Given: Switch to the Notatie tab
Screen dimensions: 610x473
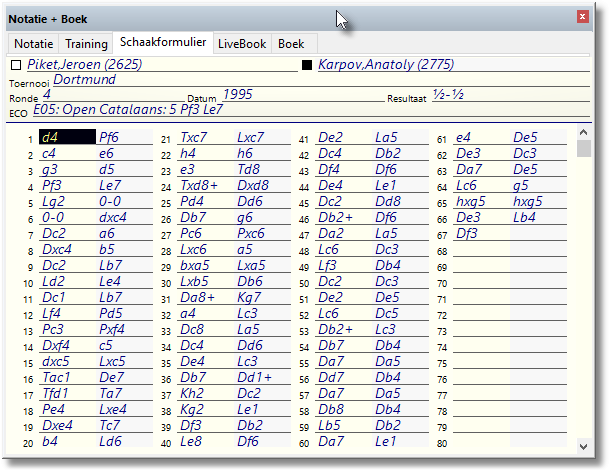Looking at the screenshot, I should 34,44.
